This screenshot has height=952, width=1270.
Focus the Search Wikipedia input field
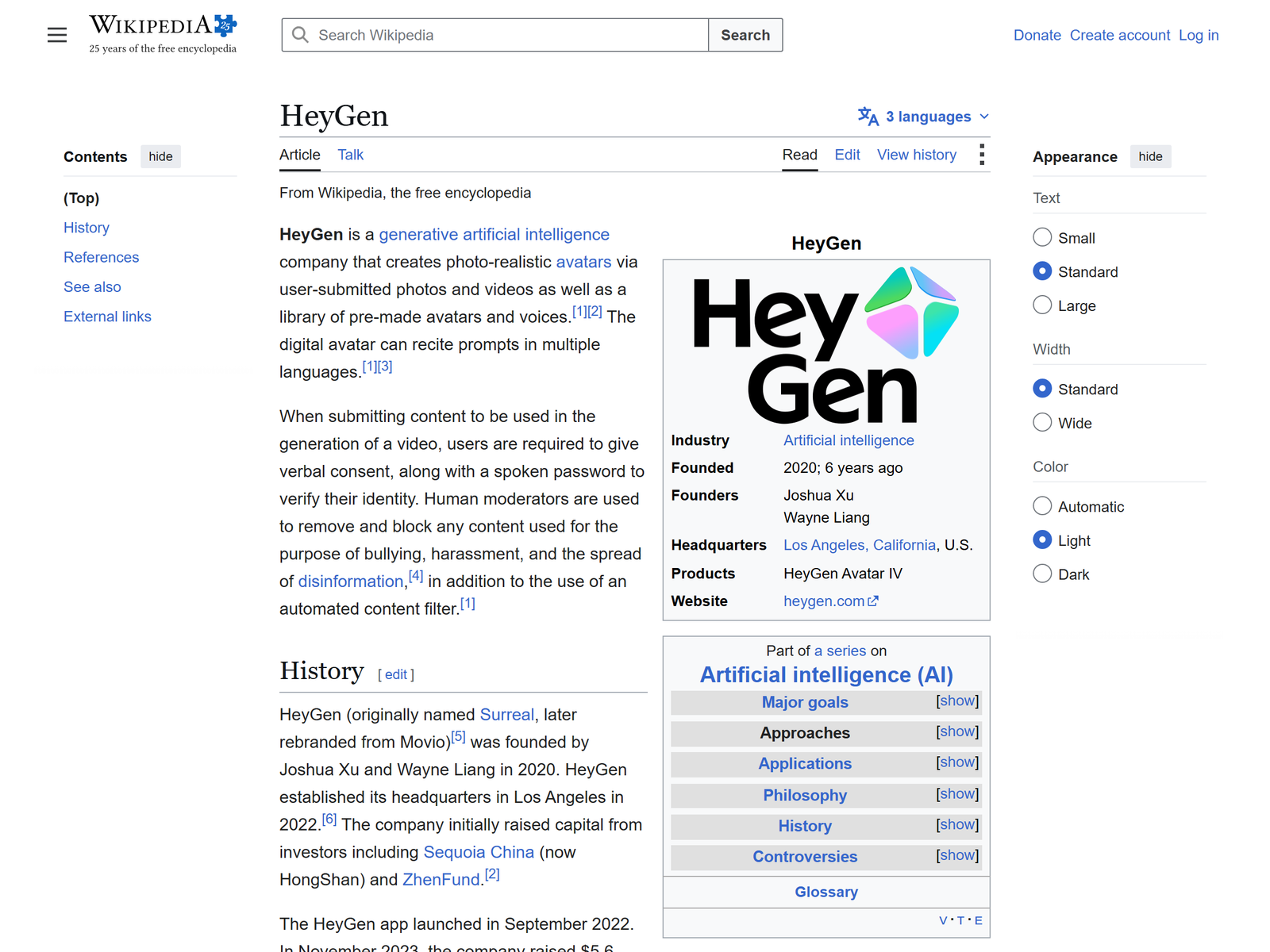(495, 35)
